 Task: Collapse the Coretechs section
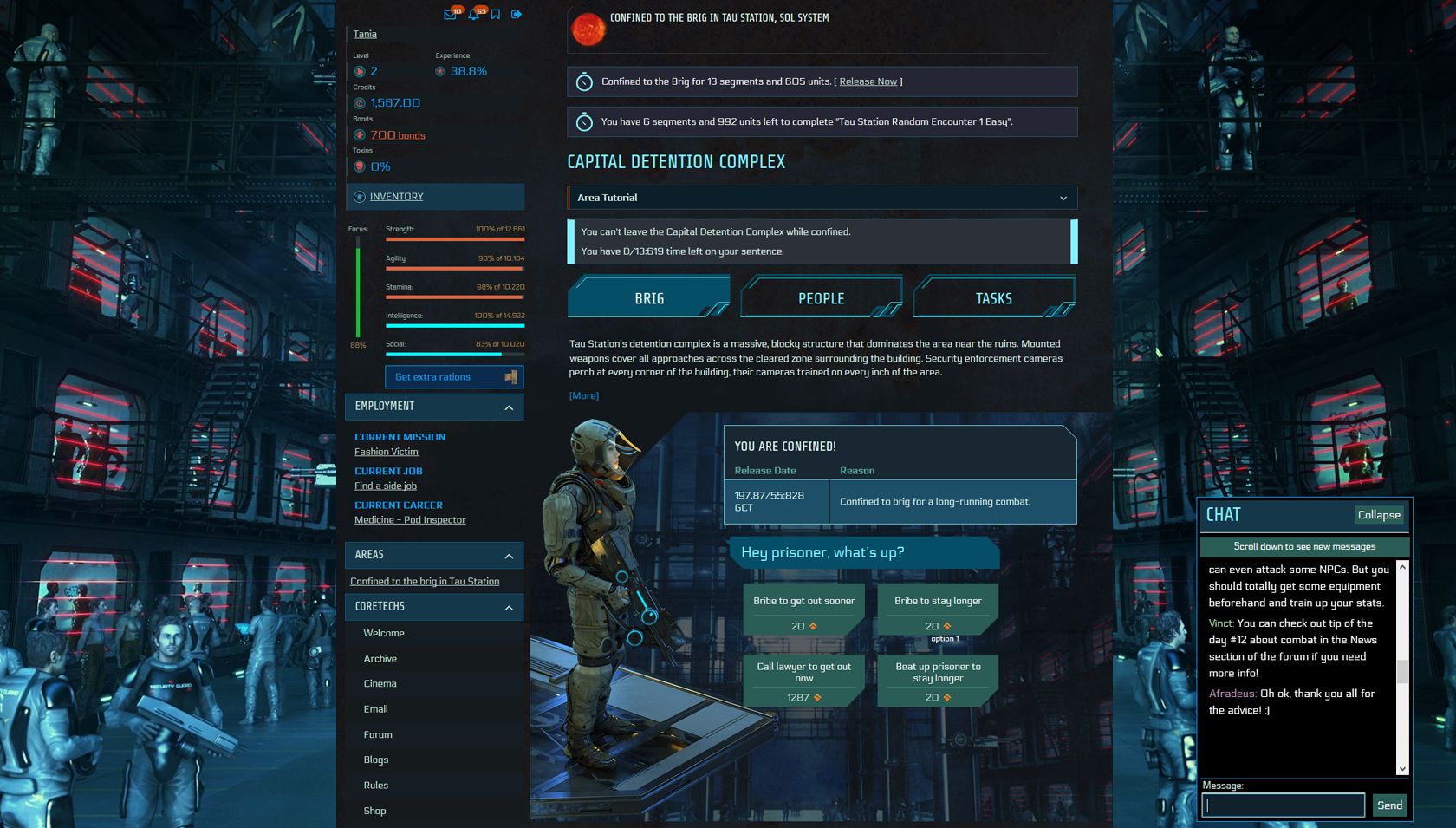pos(509,607)
